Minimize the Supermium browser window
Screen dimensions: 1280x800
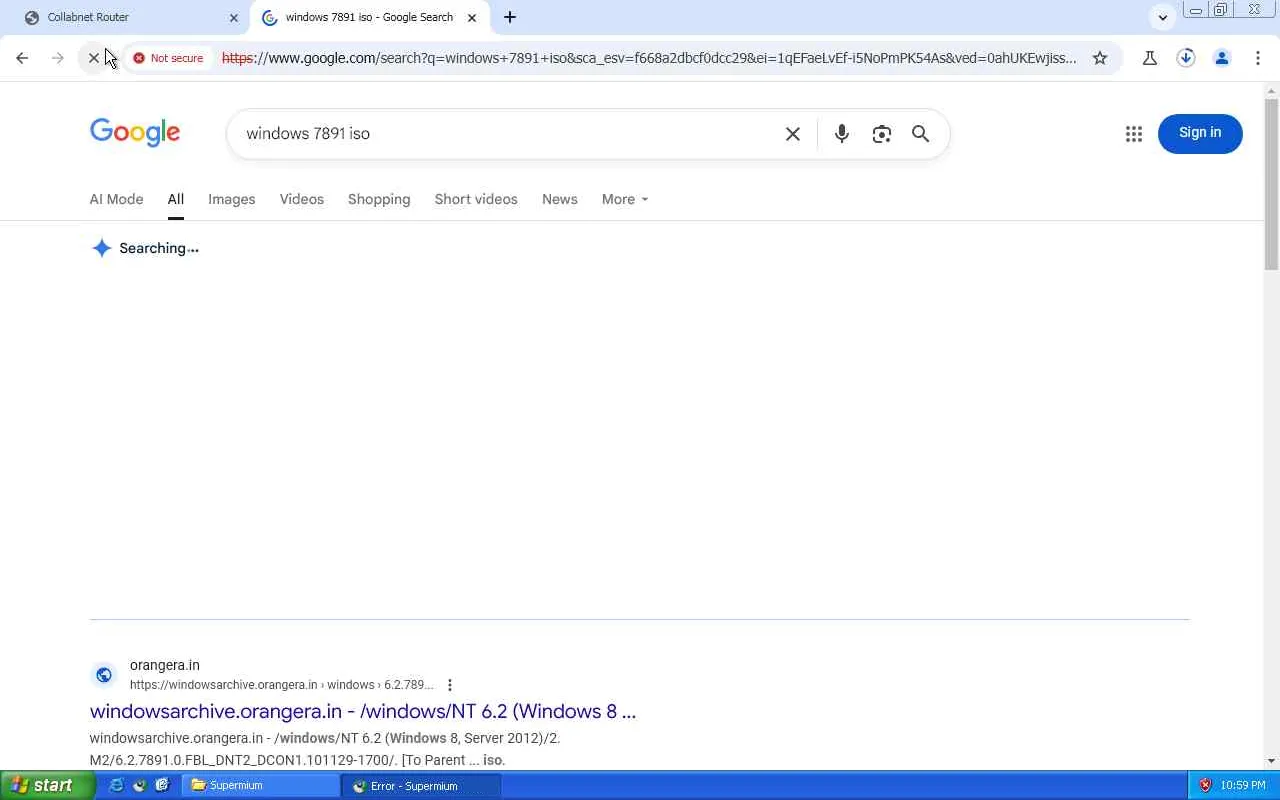coord(1196,10)
